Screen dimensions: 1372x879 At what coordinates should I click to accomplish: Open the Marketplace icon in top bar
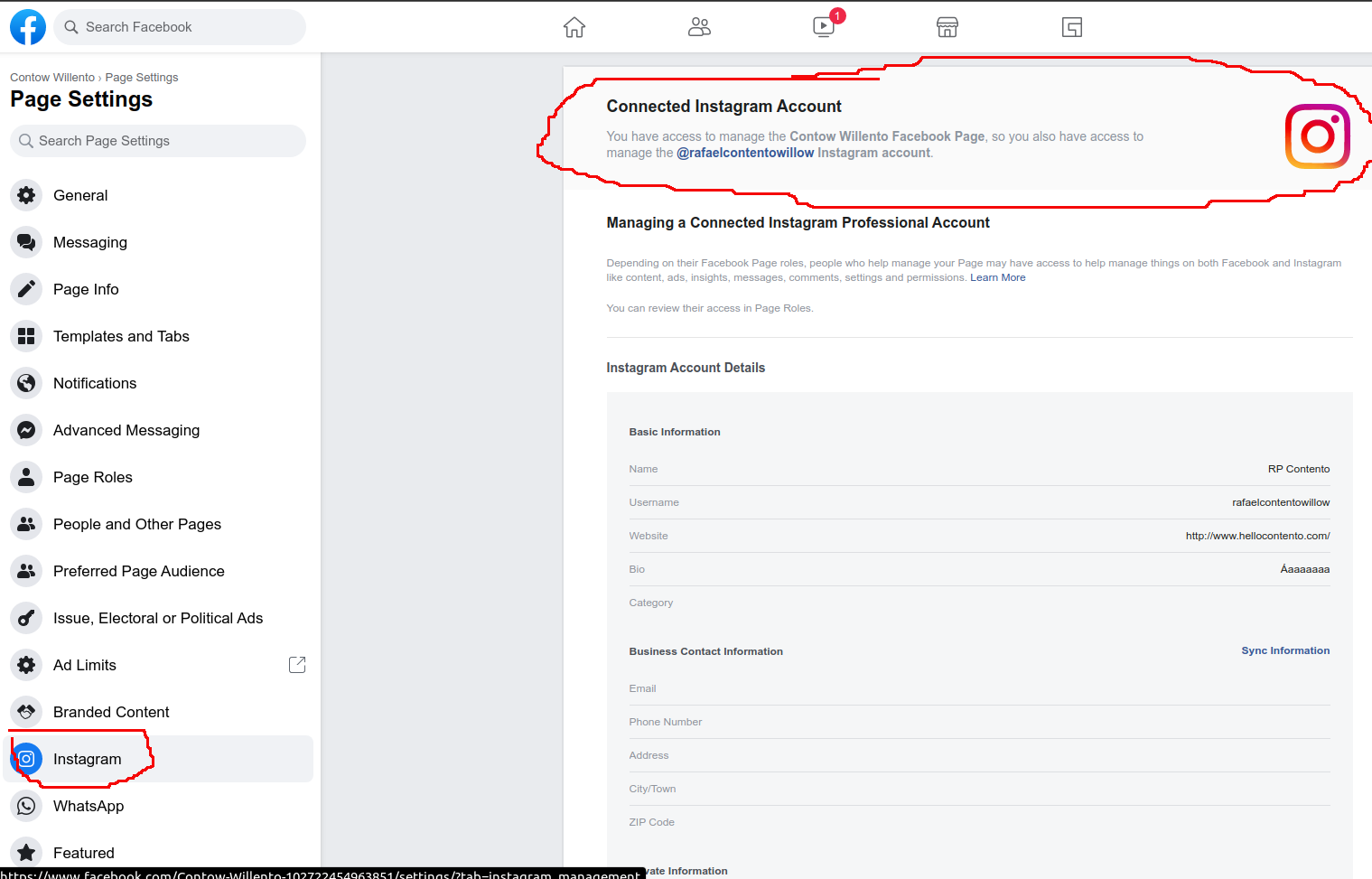[x=947, y=27]
